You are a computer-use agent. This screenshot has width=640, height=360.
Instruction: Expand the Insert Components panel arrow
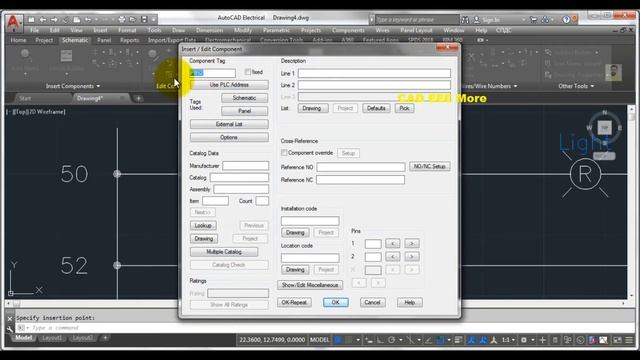pyautogui.click(x=98, y=86)
